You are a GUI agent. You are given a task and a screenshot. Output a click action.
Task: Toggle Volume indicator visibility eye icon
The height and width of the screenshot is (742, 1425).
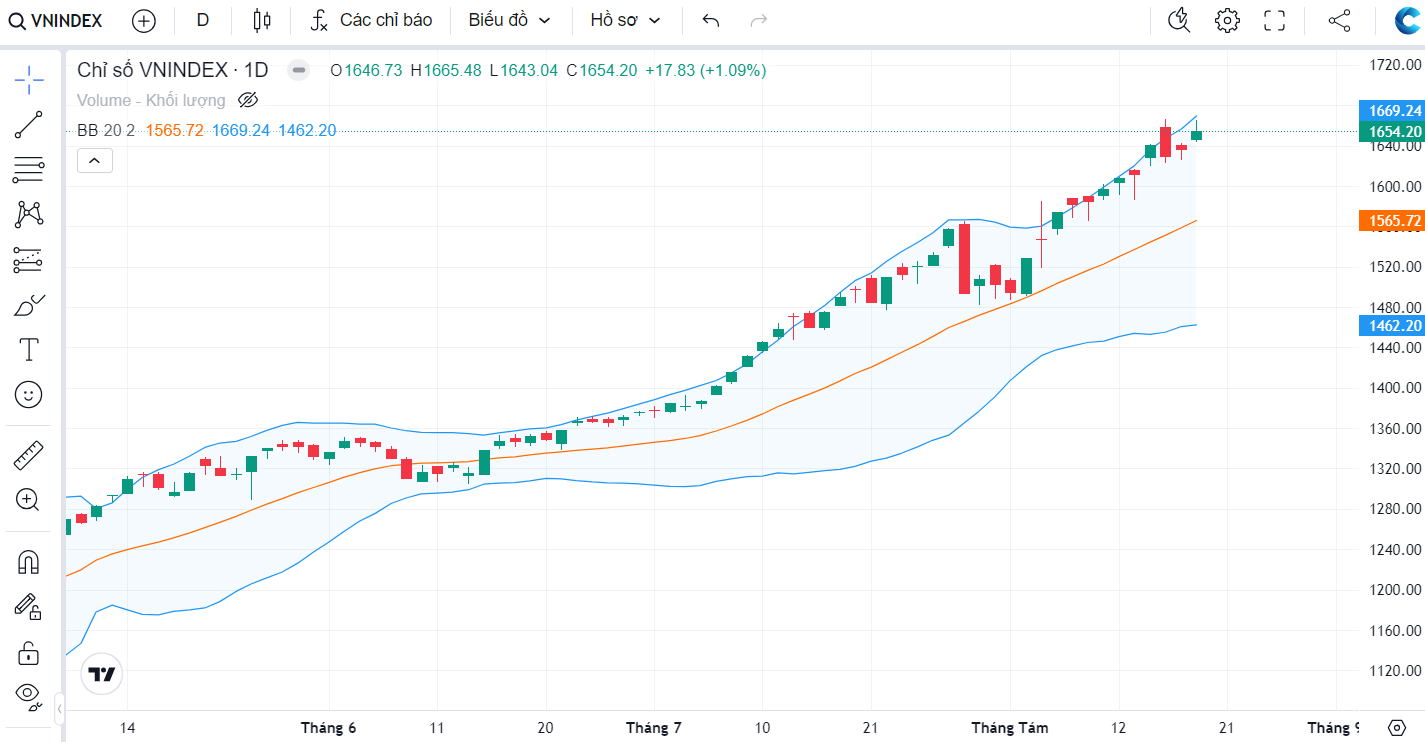point(248,100)
